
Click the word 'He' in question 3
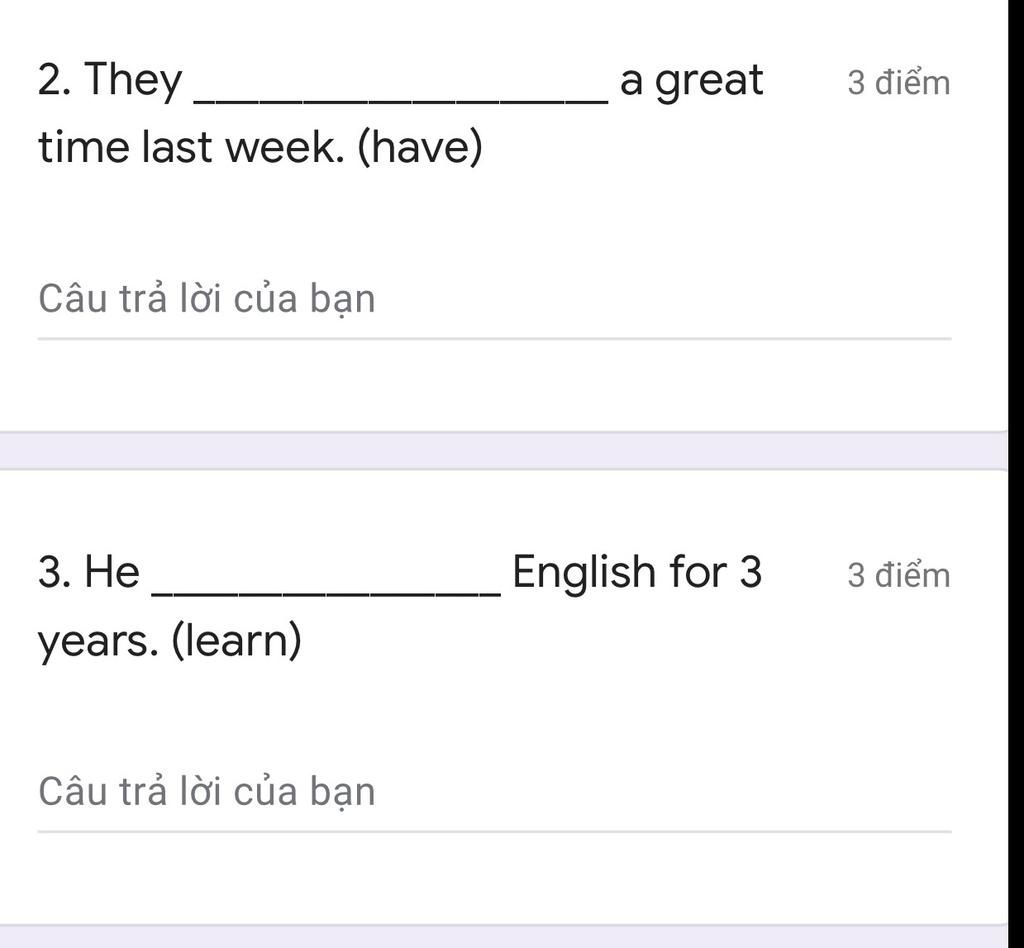point(112,572)
